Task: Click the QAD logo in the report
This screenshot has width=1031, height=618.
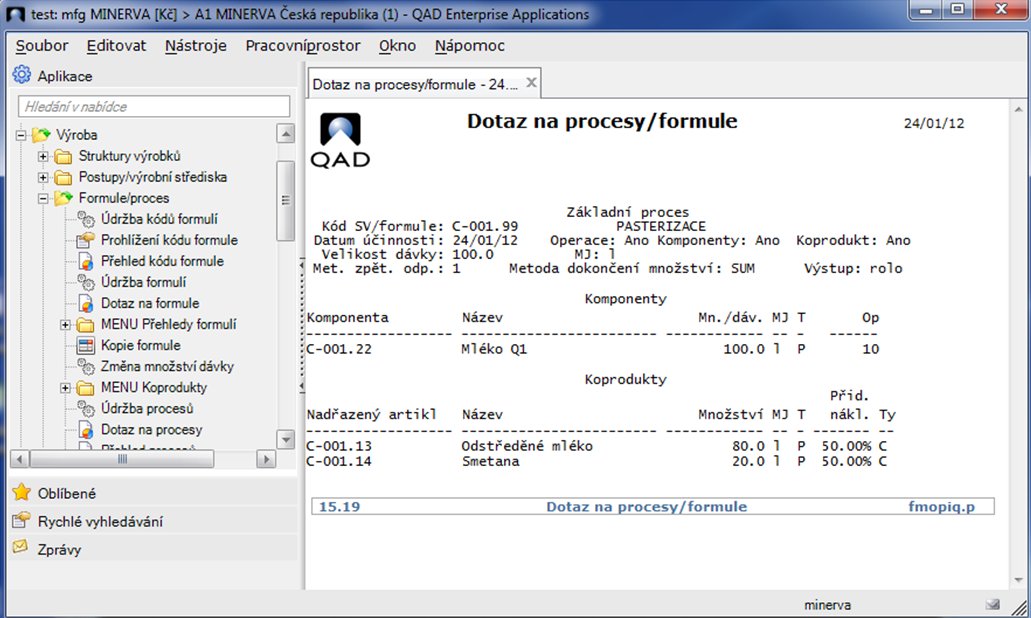Action: [340, 140]
